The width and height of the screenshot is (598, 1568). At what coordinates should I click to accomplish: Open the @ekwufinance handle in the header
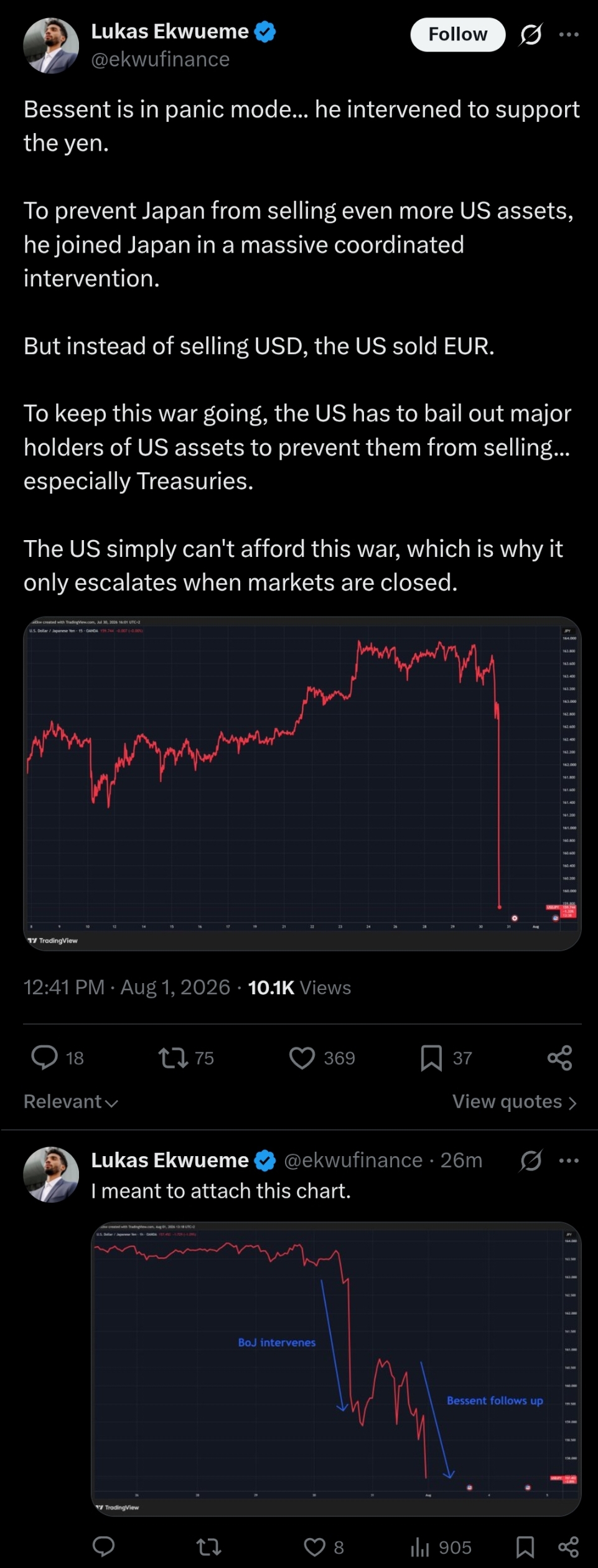click(x=161, y=59)
